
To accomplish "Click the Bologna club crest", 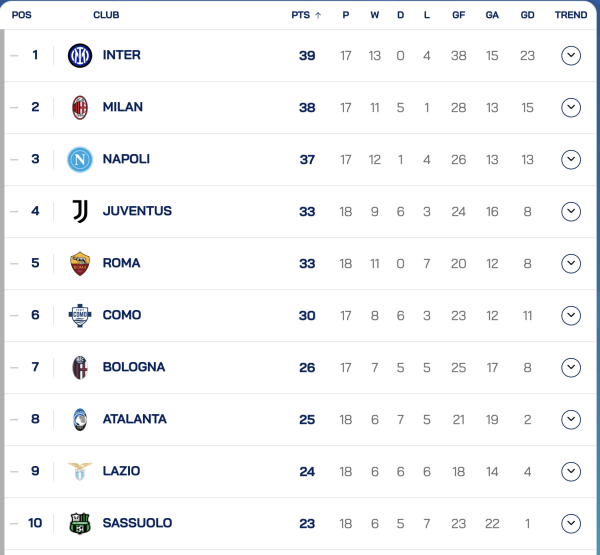I will [80, 368].
